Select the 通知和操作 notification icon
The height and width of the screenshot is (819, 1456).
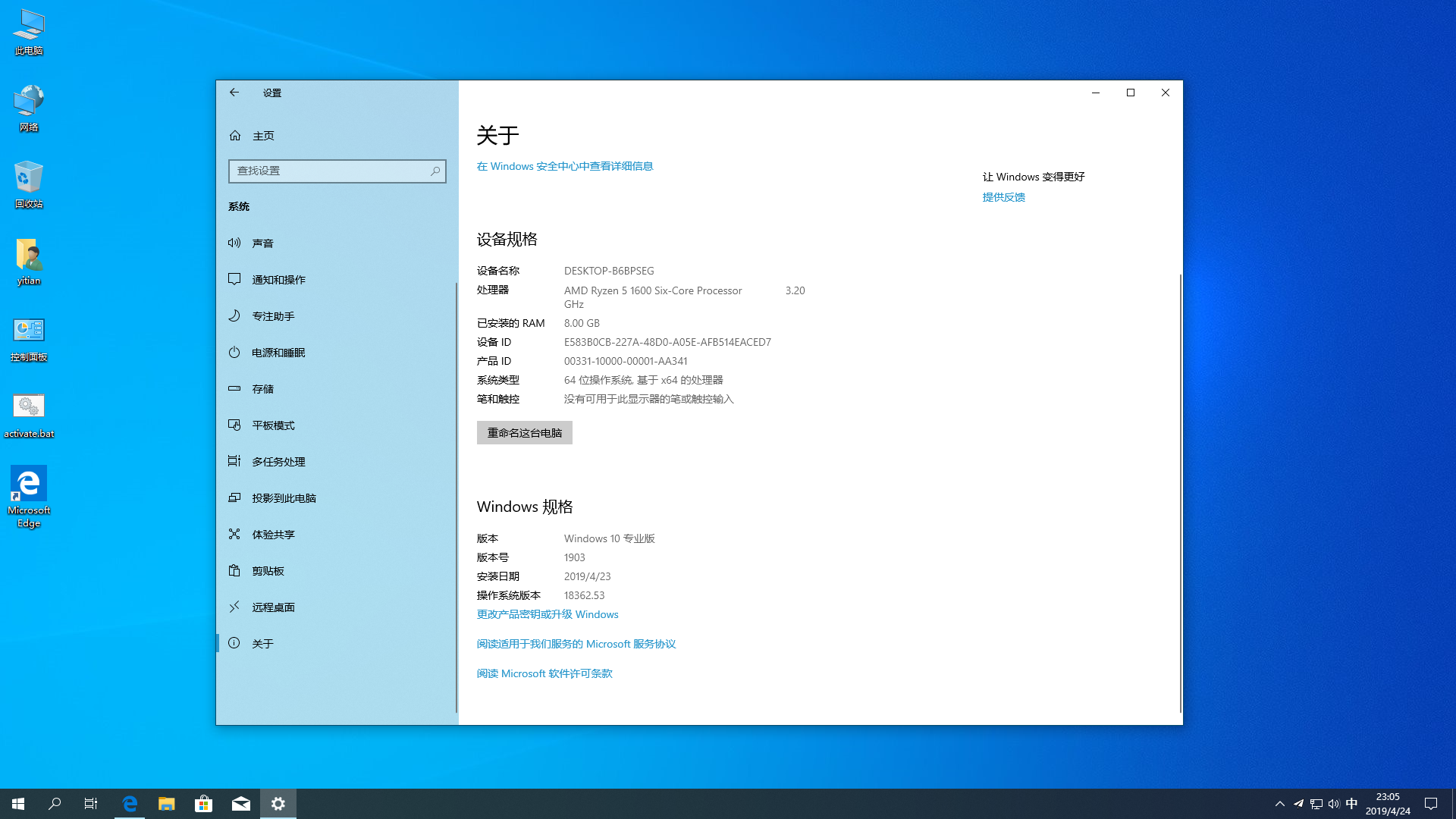click(x=234, y=279)
